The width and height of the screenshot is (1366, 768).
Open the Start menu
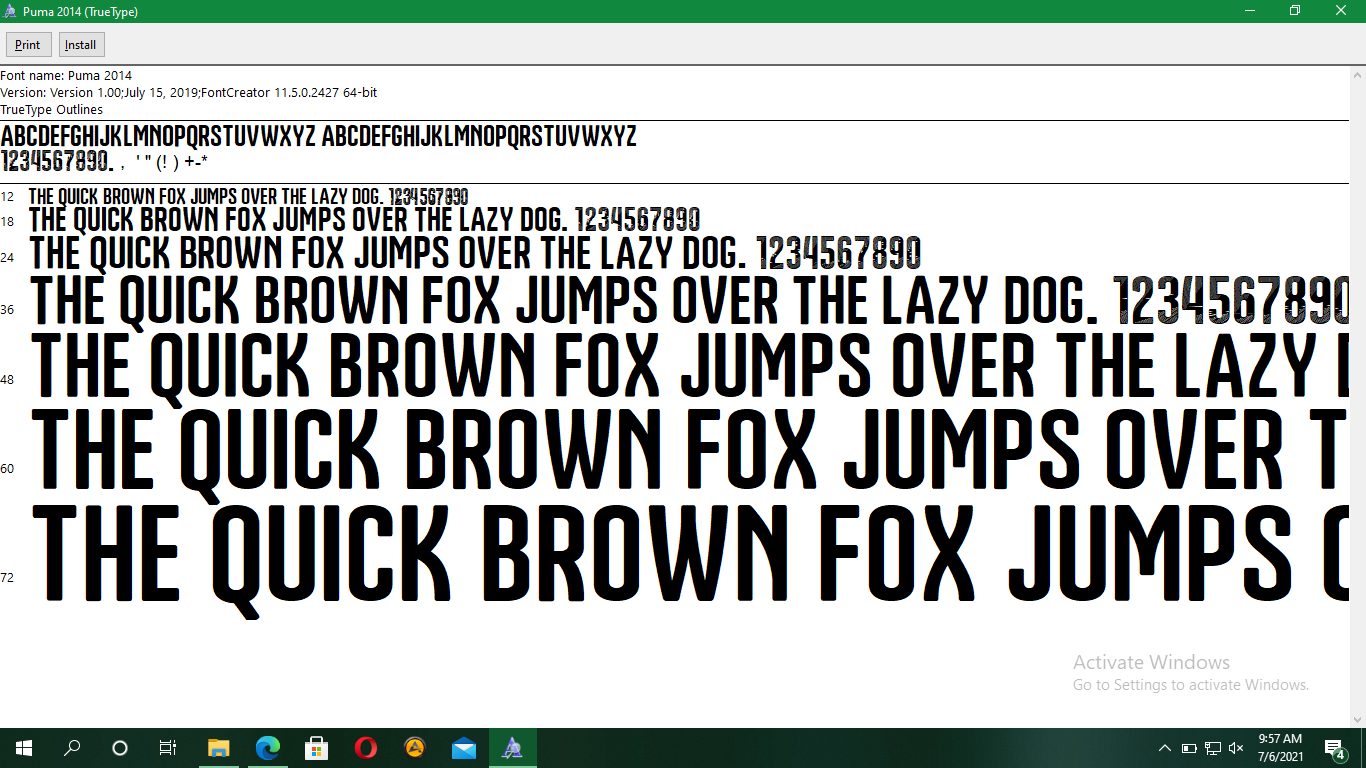click(x=22, y=747)
